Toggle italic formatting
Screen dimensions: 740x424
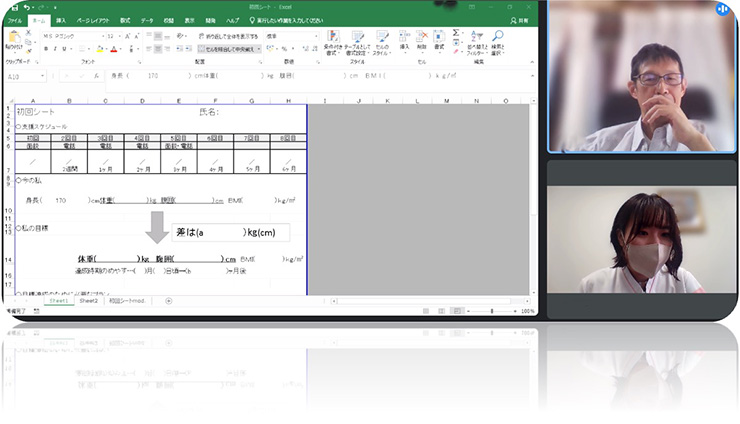click(x=53, y=48)
